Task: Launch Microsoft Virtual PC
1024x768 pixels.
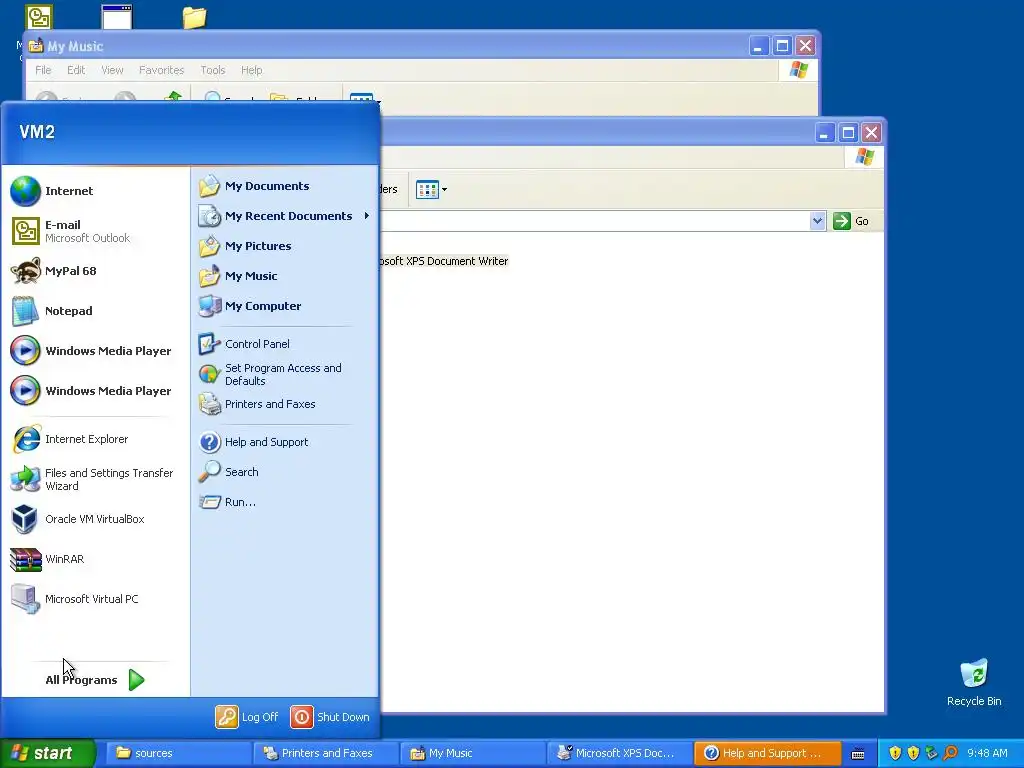Action: point(95,599)
